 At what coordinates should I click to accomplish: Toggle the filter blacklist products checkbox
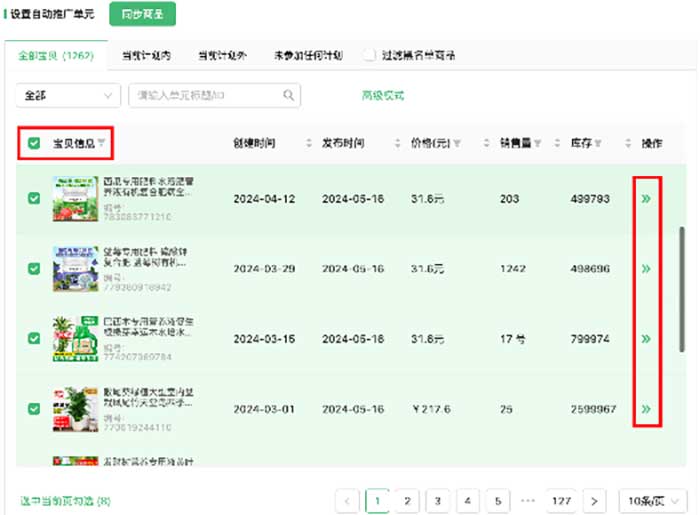pyautogui.click(x=369, y=55)
